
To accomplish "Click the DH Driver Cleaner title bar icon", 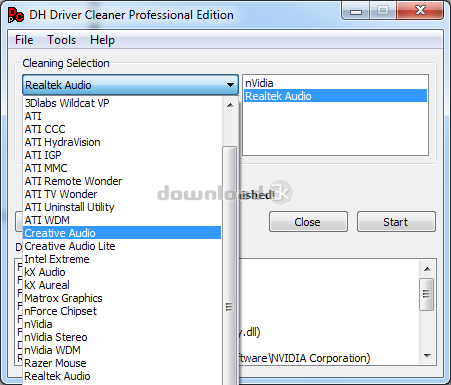I will point(16,15).
